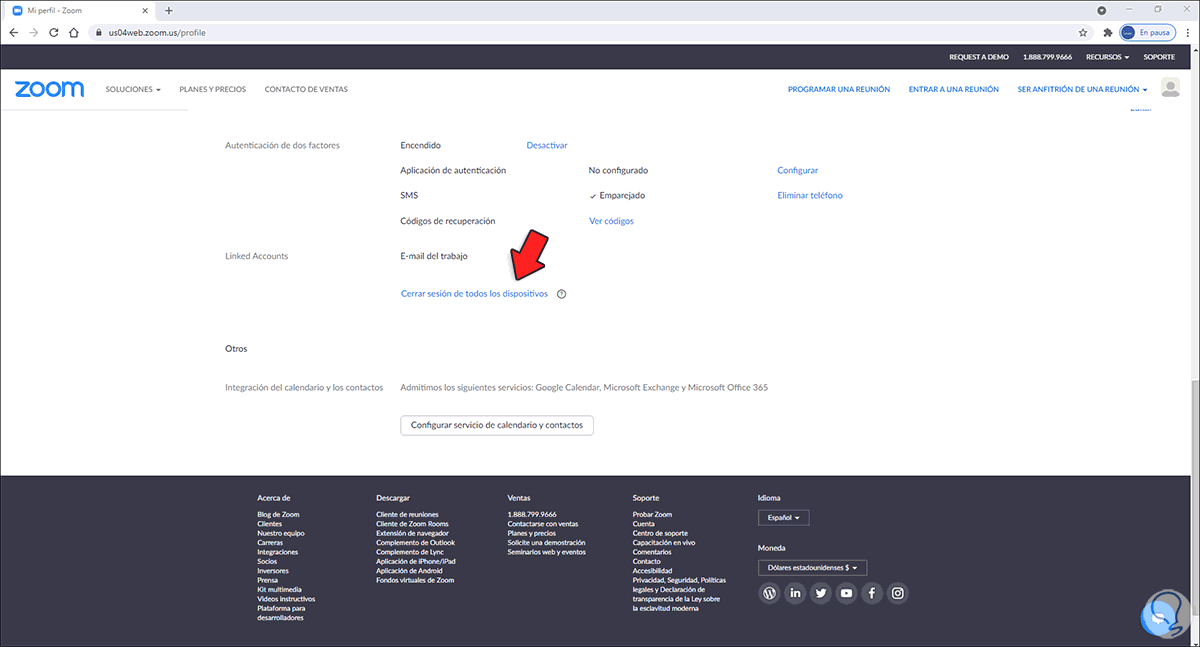Open Inversores footer link
This screenshot has width=1200, height=647.
coord(273,571)
